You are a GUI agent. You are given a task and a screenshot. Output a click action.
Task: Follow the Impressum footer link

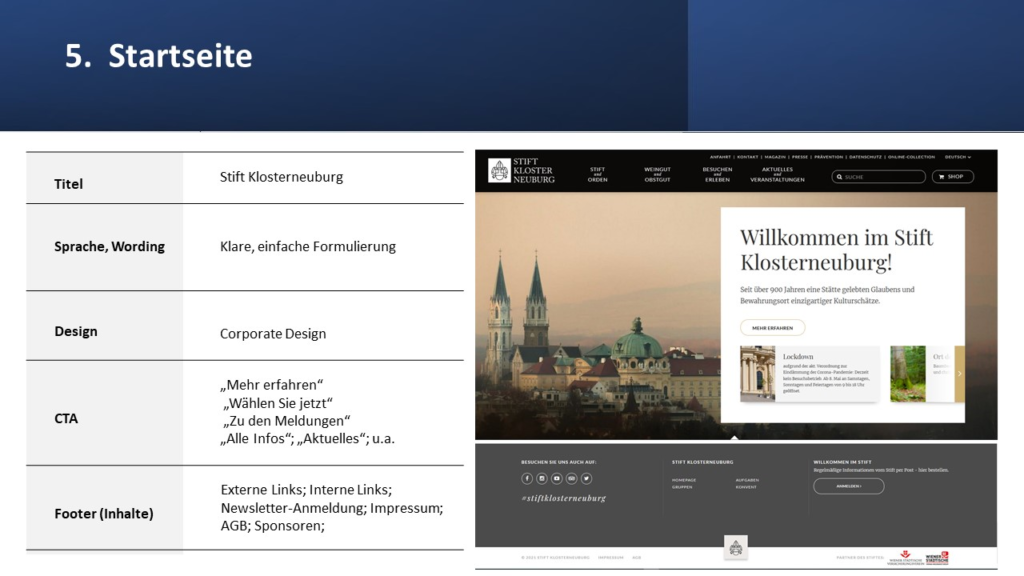coord(610,558)
